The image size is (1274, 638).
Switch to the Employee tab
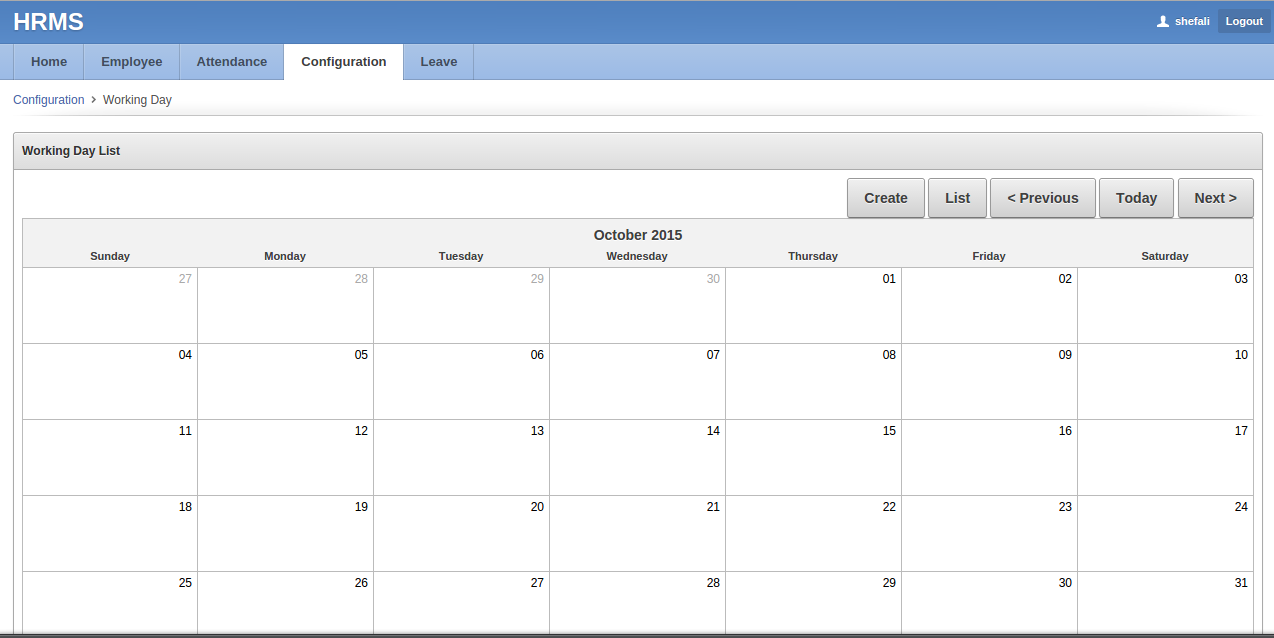tap(131, 62)
